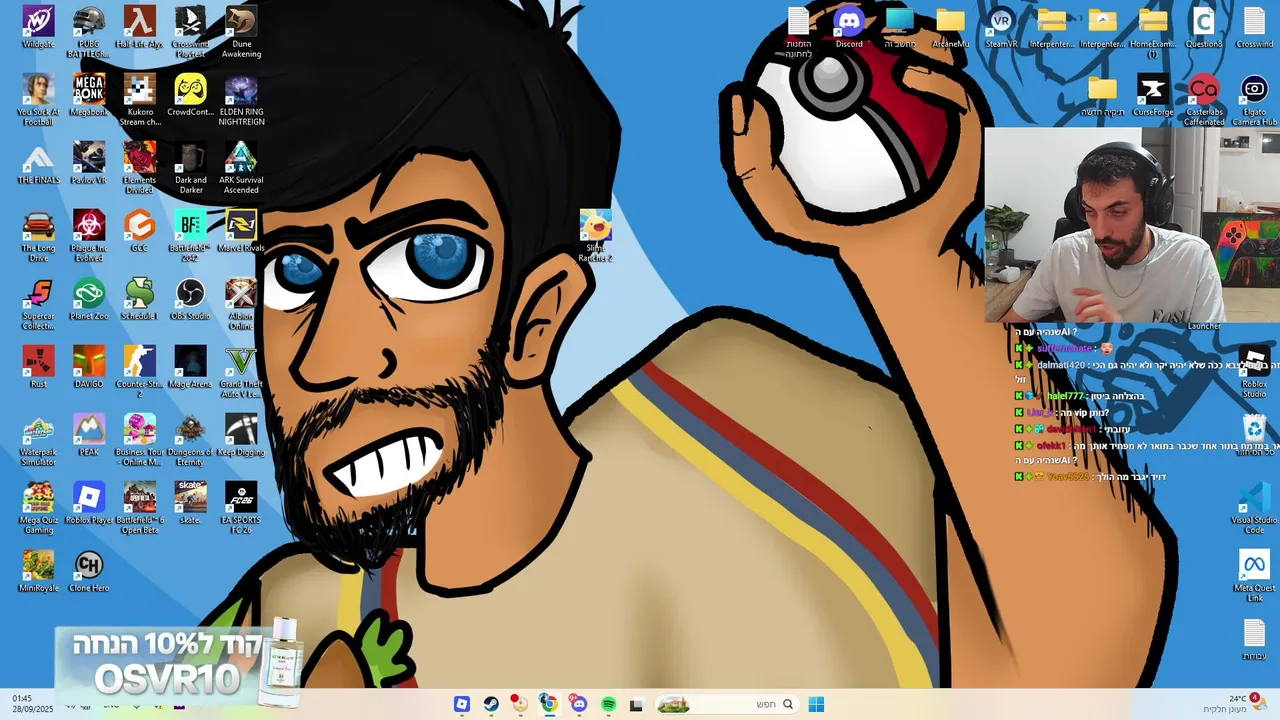Viewport: 1280px width, 720px height.
Task: Click the taskbar search box
Action: 727,704
